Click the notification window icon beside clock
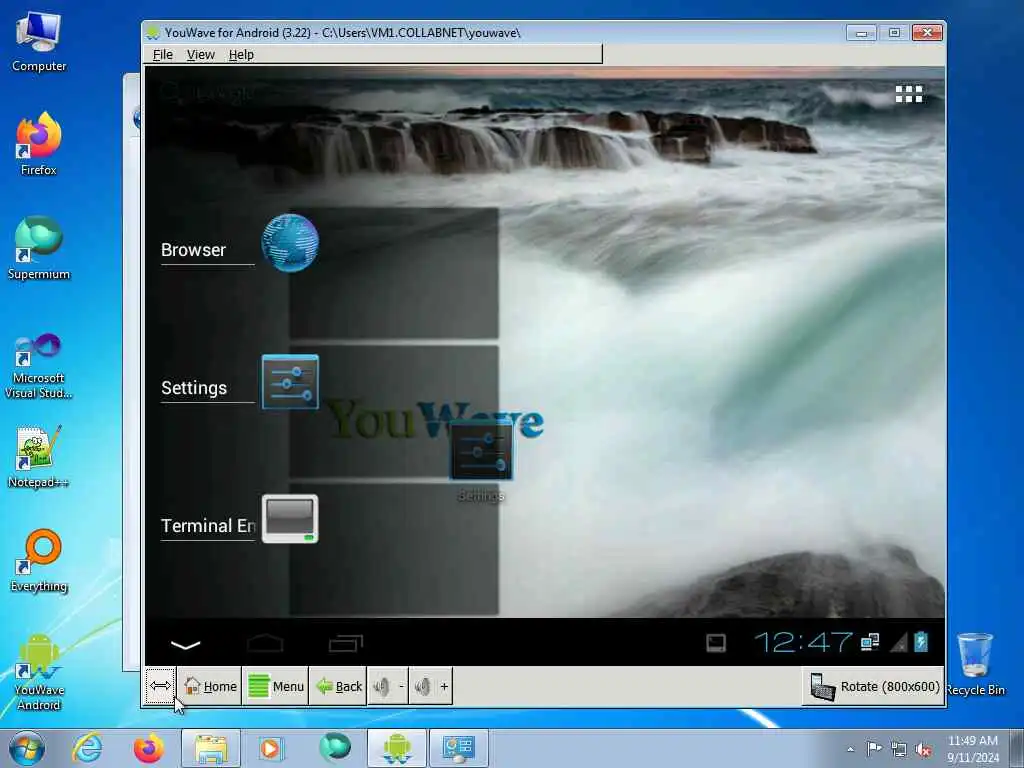The image size is (1024, 768). 716,643
